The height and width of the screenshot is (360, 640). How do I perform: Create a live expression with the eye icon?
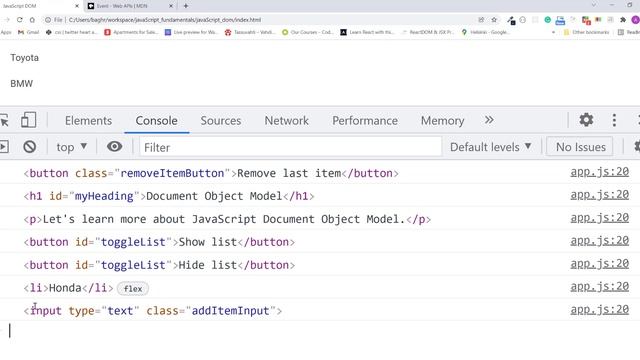click(114, 147)
